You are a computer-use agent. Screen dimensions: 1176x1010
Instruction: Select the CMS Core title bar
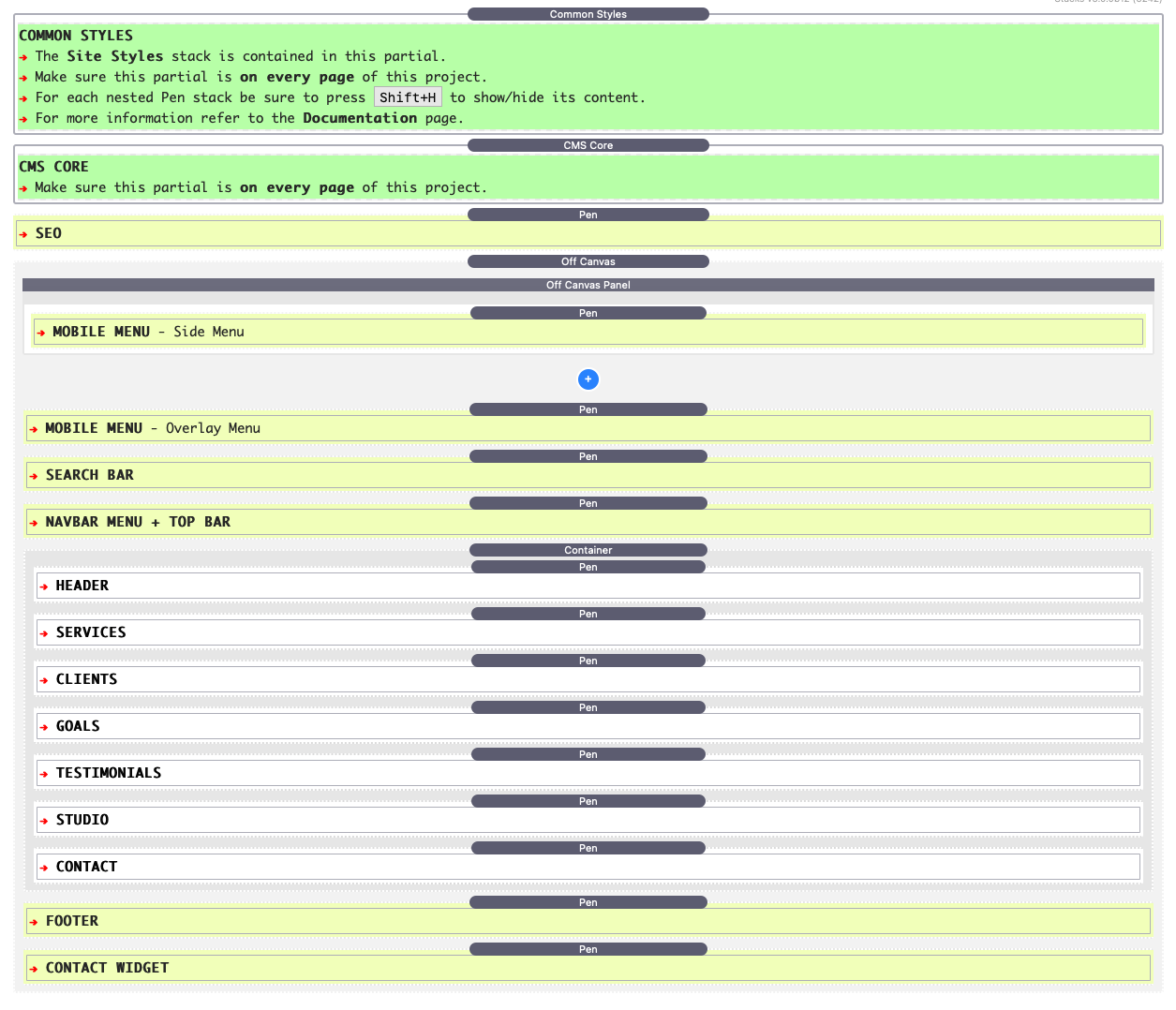[x=588, y=145]
